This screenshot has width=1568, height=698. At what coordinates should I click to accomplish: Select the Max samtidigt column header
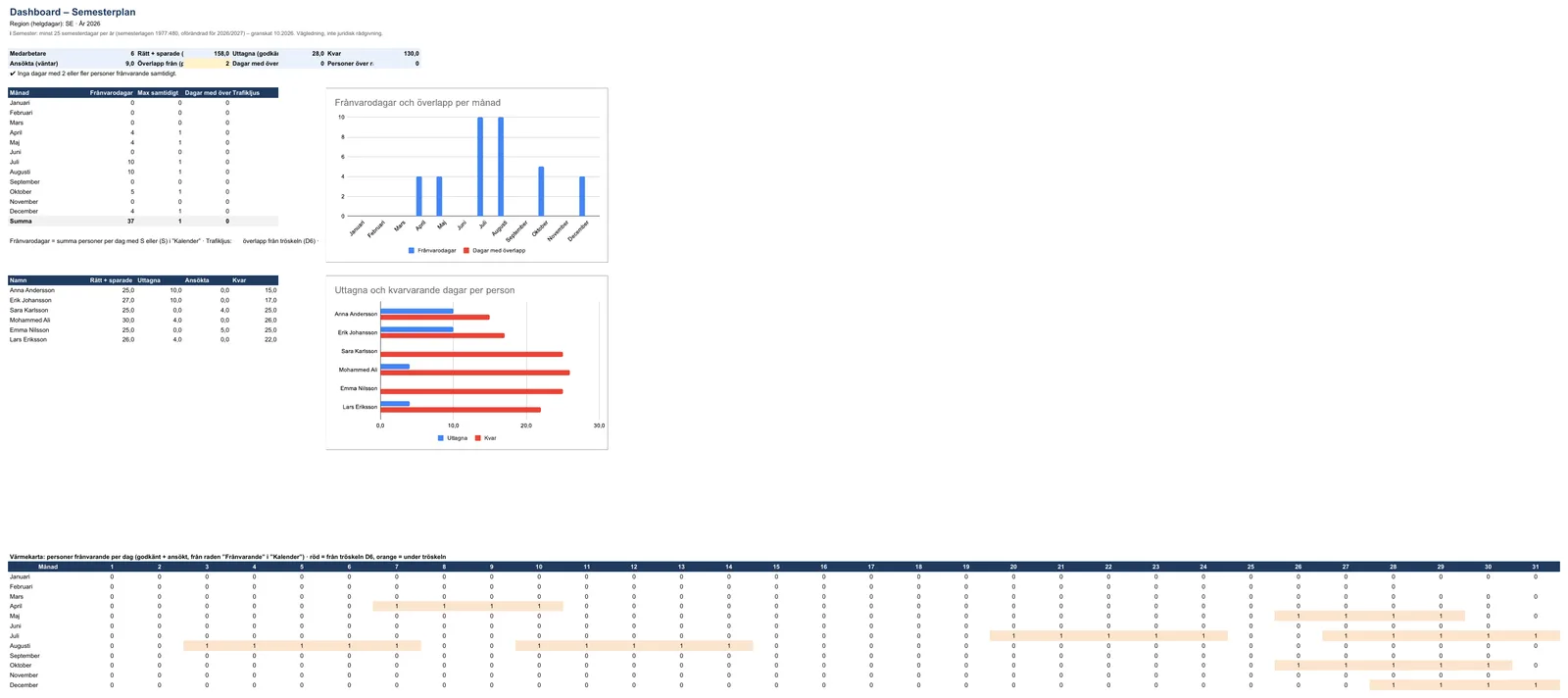point(158,93)
